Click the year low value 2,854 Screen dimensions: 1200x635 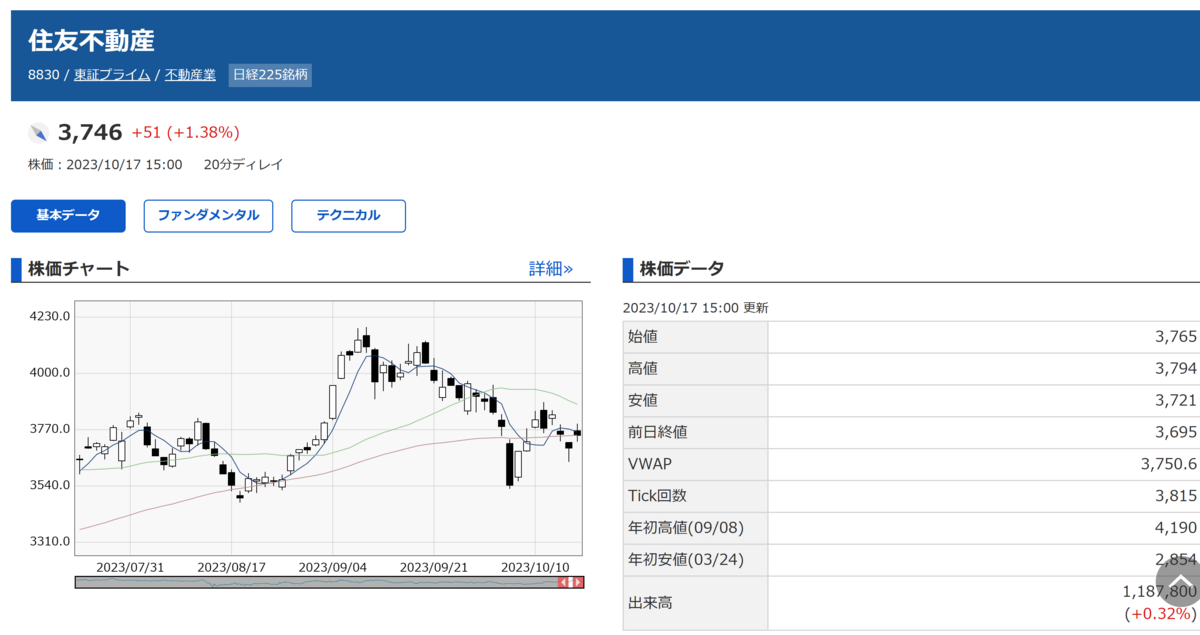pyautogui.click(x=1175, y=560)
